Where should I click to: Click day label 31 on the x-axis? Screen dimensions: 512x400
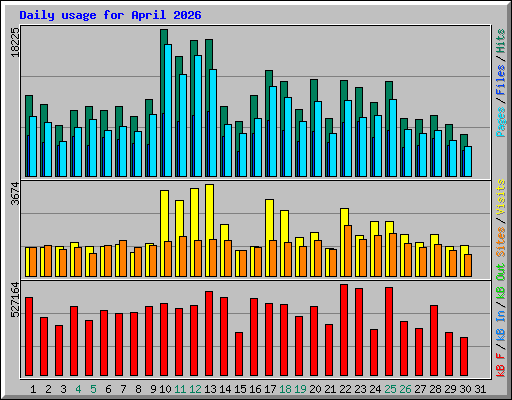[x=480, y=389]
